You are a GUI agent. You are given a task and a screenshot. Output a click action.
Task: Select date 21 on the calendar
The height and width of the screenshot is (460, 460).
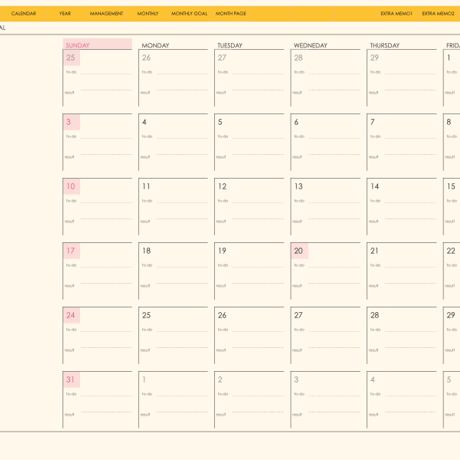pyautogui.click(x=374, y=251)
